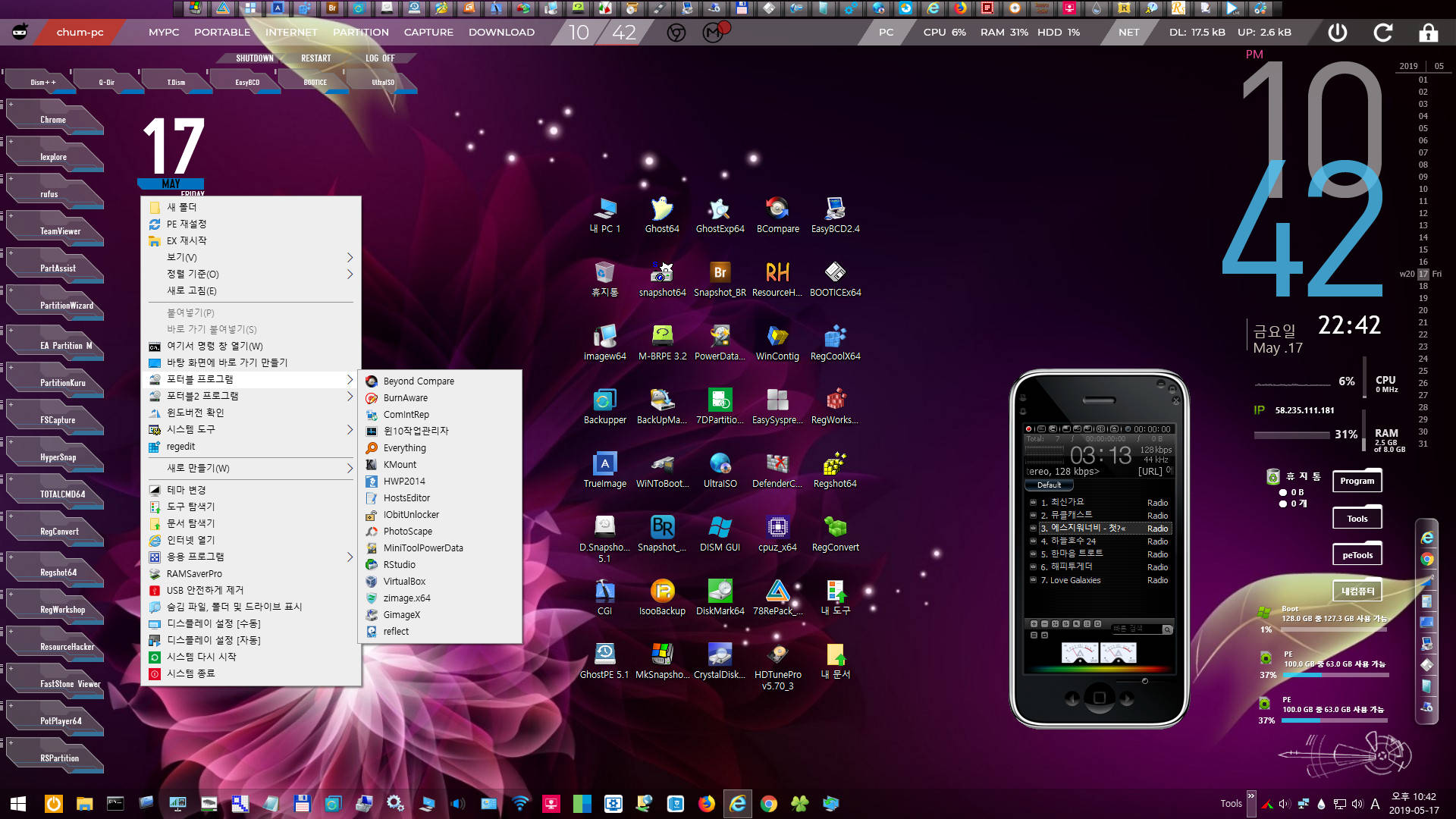Toggle checkbox beside 뮤클캐스트
This screenshot has width=1456, height=819.
tap(1033, 516)
